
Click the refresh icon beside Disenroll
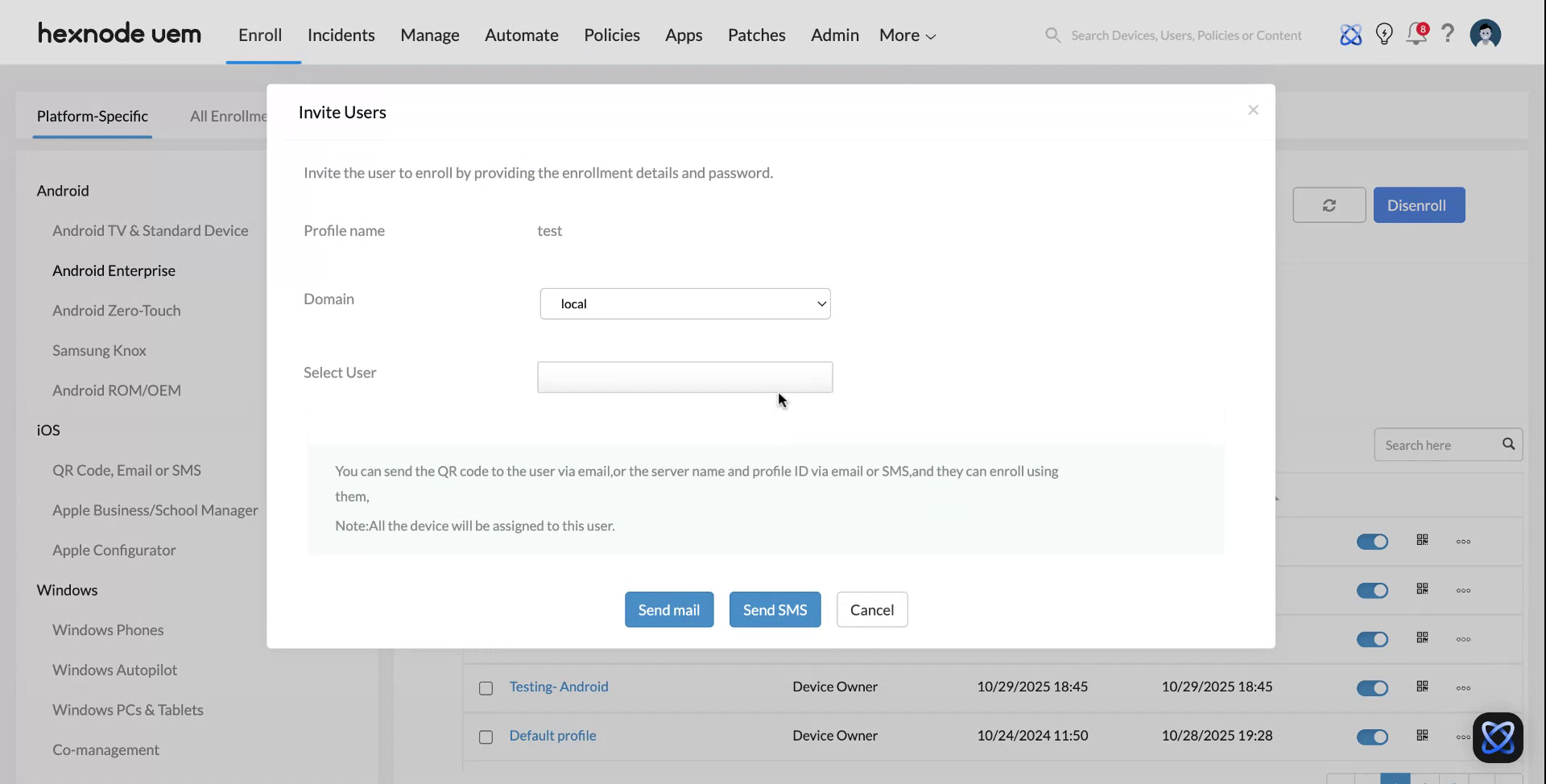point(1329,204)
